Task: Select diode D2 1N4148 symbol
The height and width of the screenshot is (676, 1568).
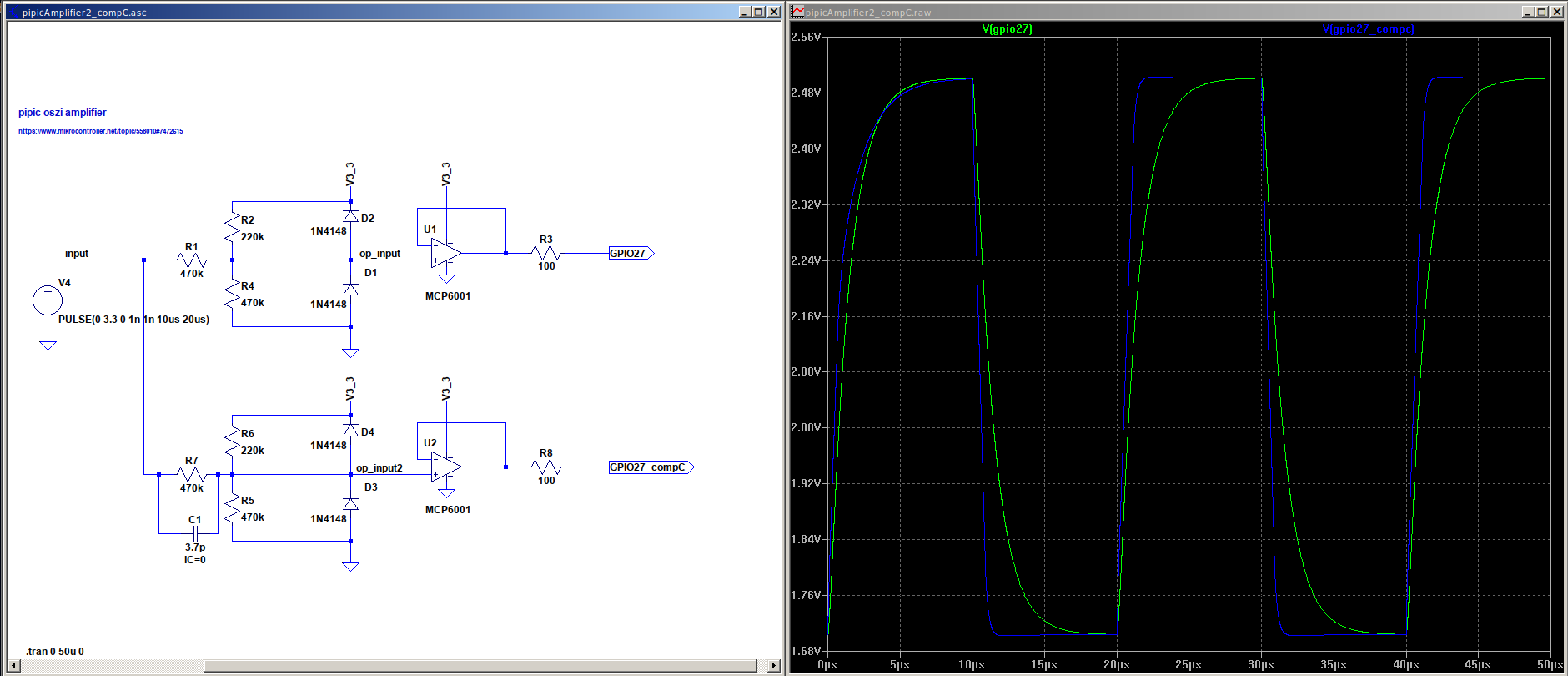Action: coord(350,217)
